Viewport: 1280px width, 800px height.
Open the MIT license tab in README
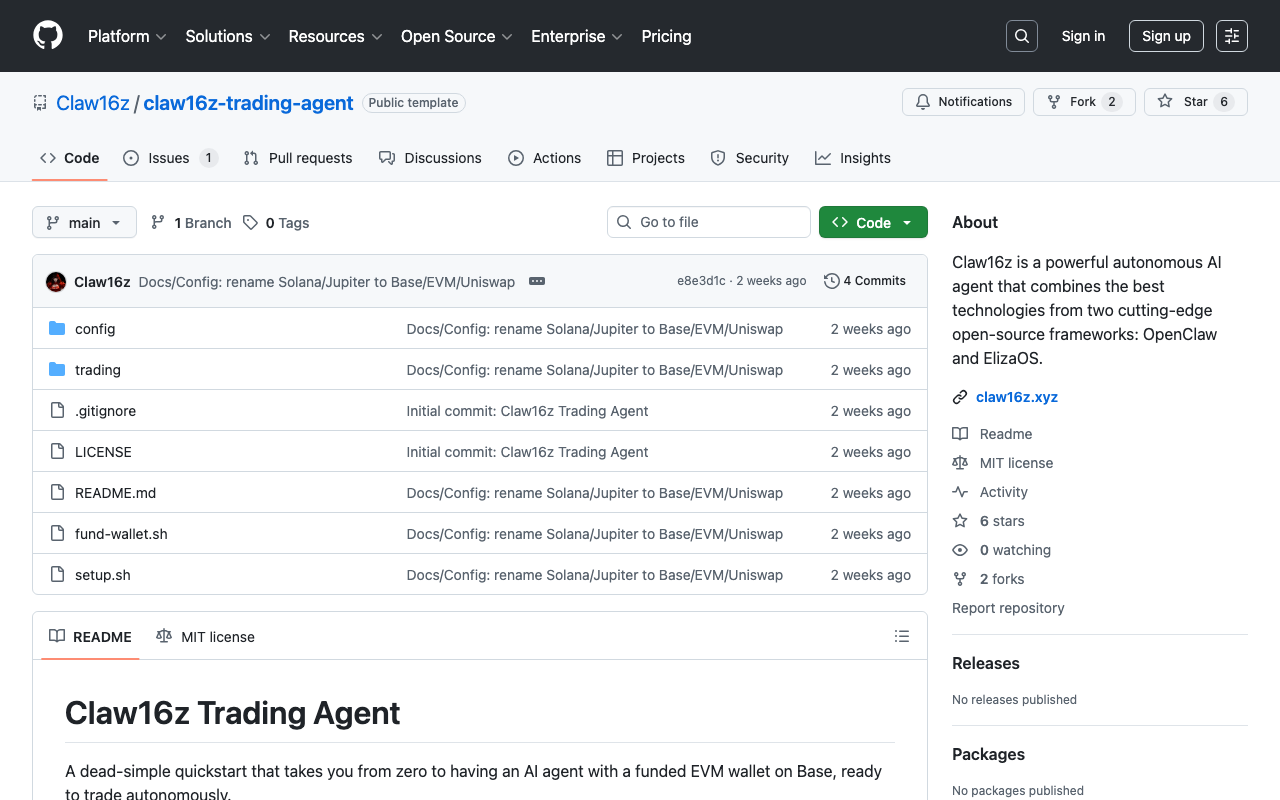(206, 637)
